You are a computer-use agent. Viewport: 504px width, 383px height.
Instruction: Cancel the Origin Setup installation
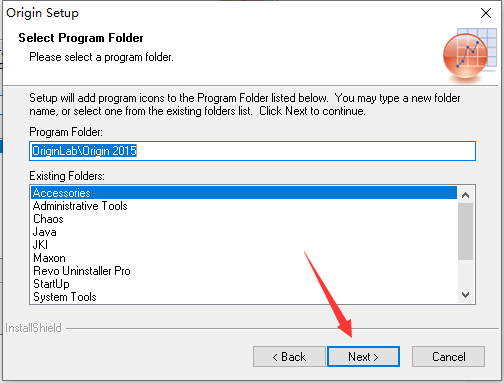448,356
